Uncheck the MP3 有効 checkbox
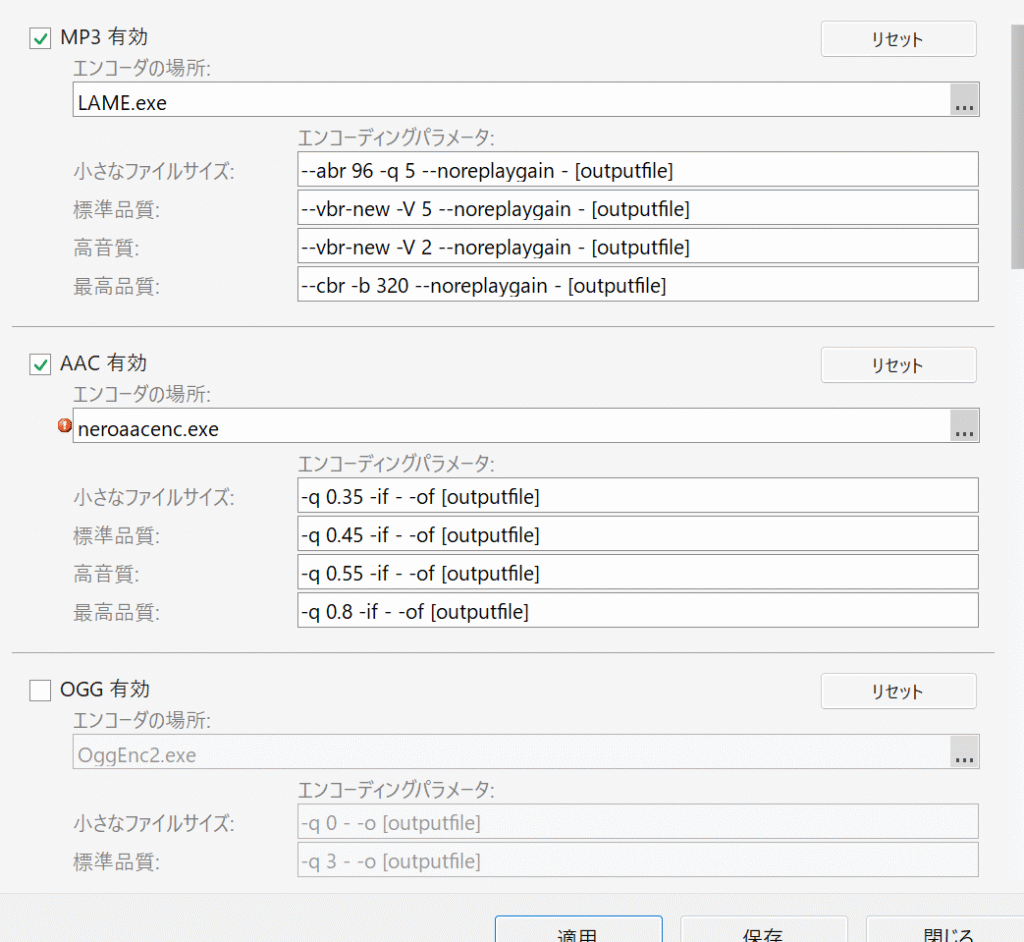This screenshot has height=942, width=1024. (41, 39)
